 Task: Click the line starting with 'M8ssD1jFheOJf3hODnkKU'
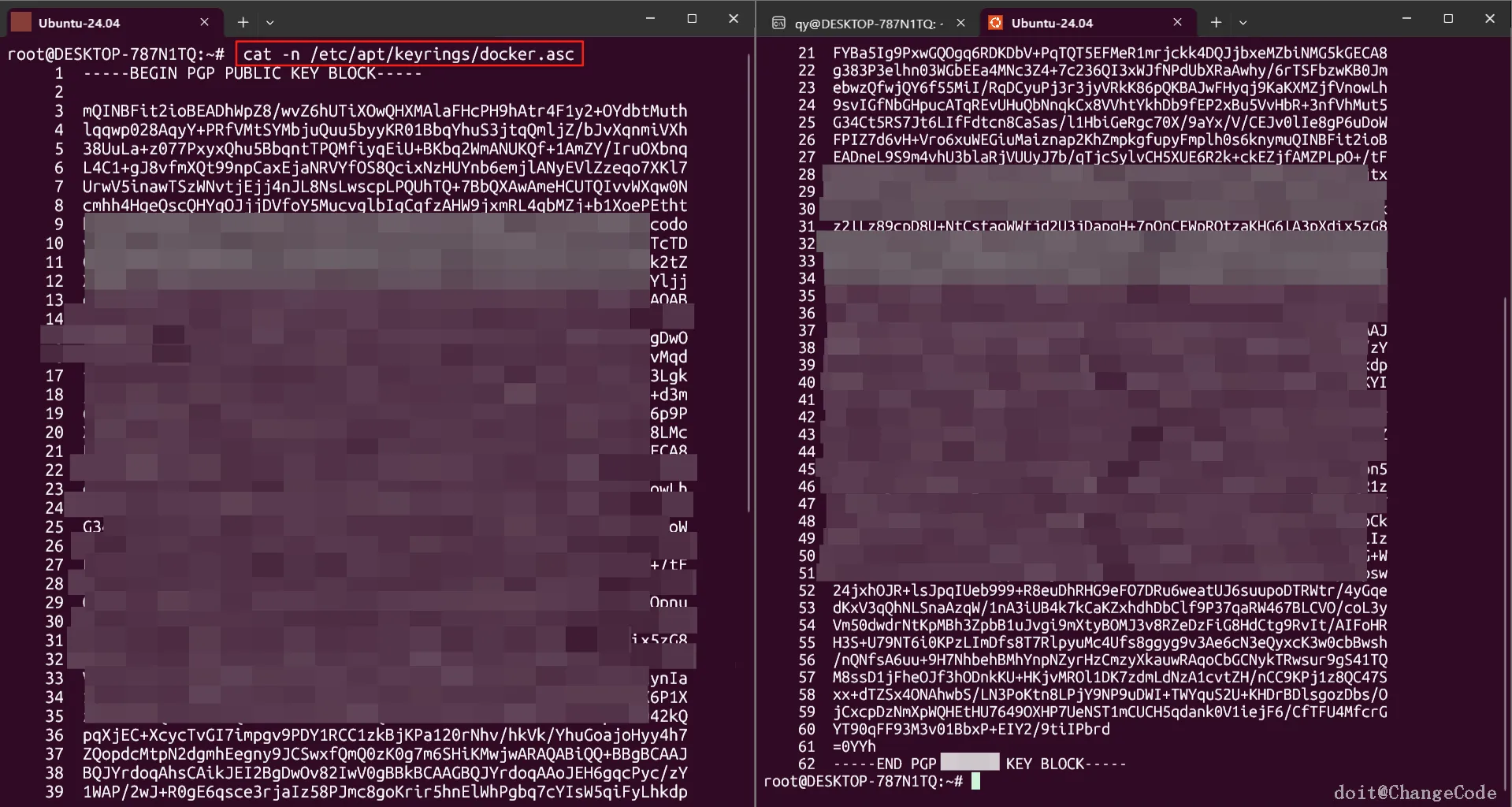[1109, 677]
